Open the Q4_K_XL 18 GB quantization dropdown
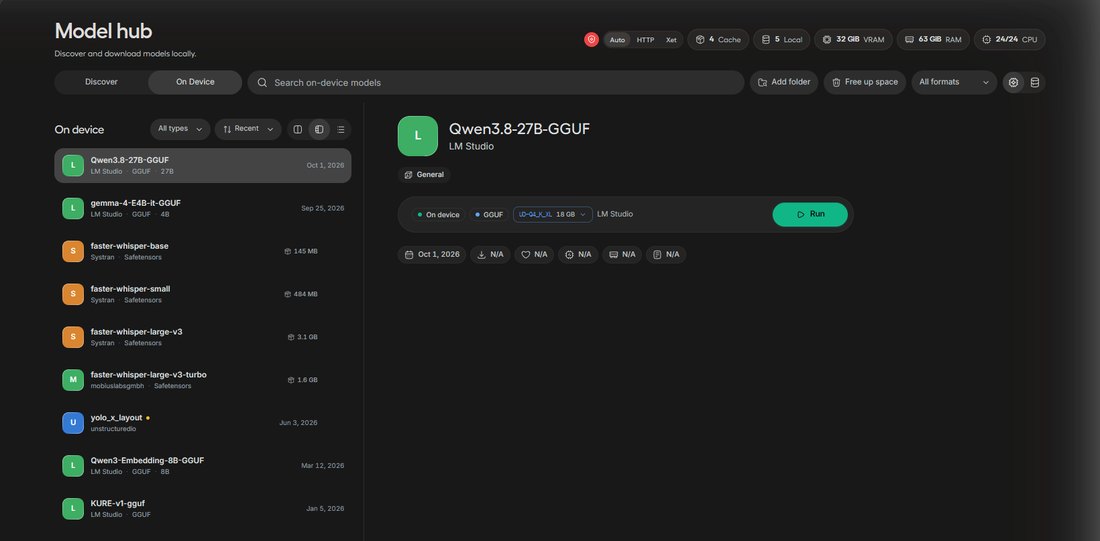 pos(553,215)
